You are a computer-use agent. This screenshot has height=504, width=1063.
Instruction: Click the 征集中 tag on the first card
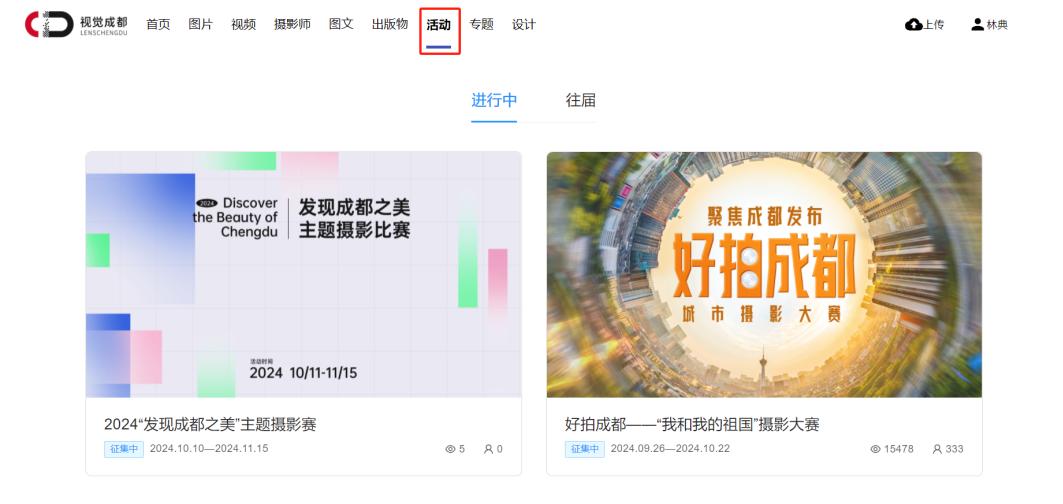124,449
